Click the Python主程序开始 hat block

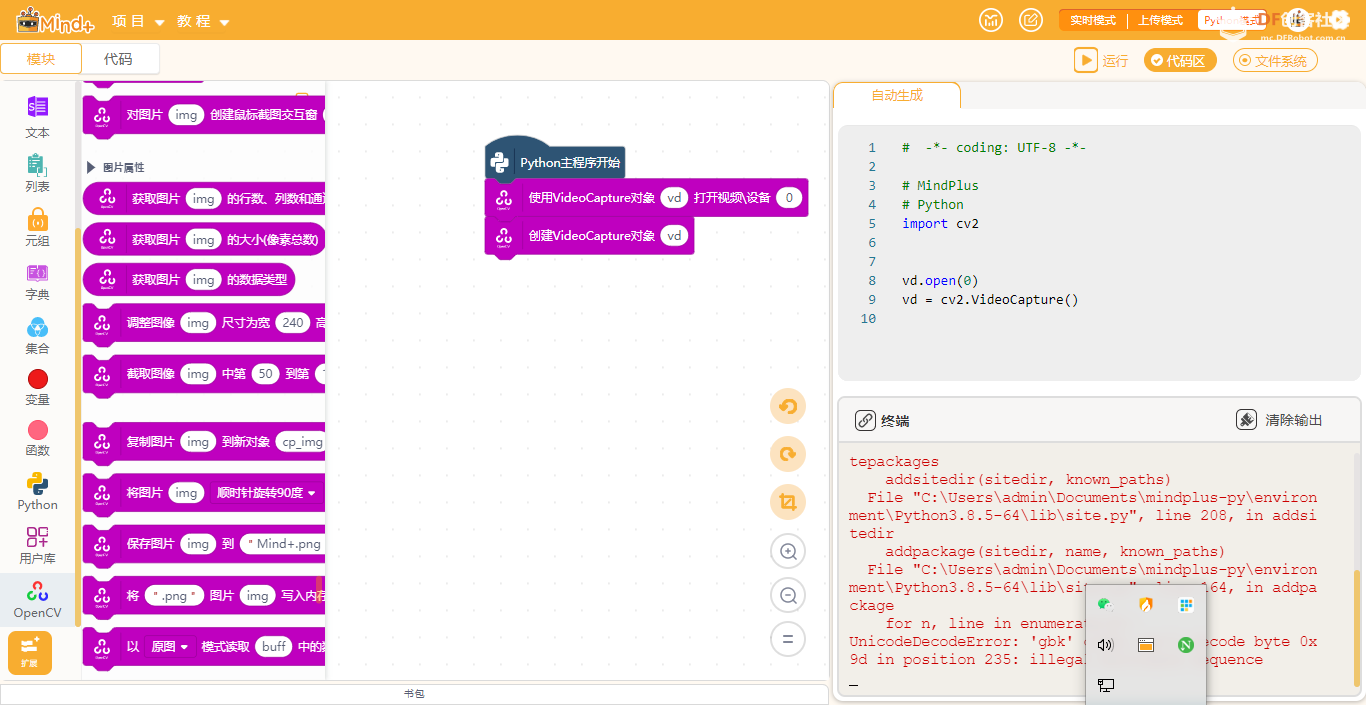coord(556,161)
